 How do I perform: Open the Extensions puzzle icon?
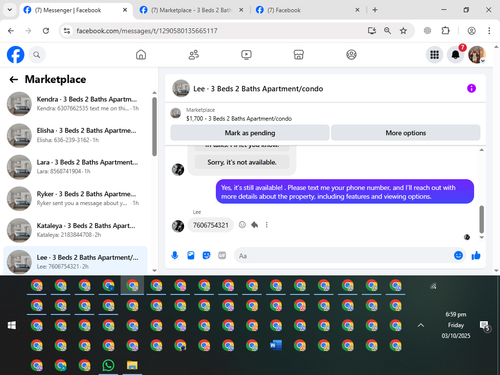click(x=445, y=31)
